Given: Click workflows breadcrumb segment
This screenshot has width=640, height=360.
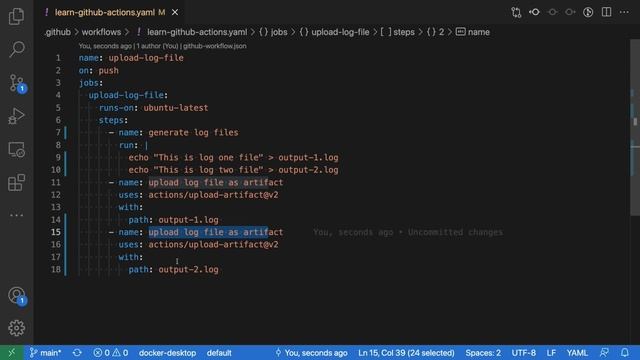Looking at the screenshot, I should click(x=101, y=32).
